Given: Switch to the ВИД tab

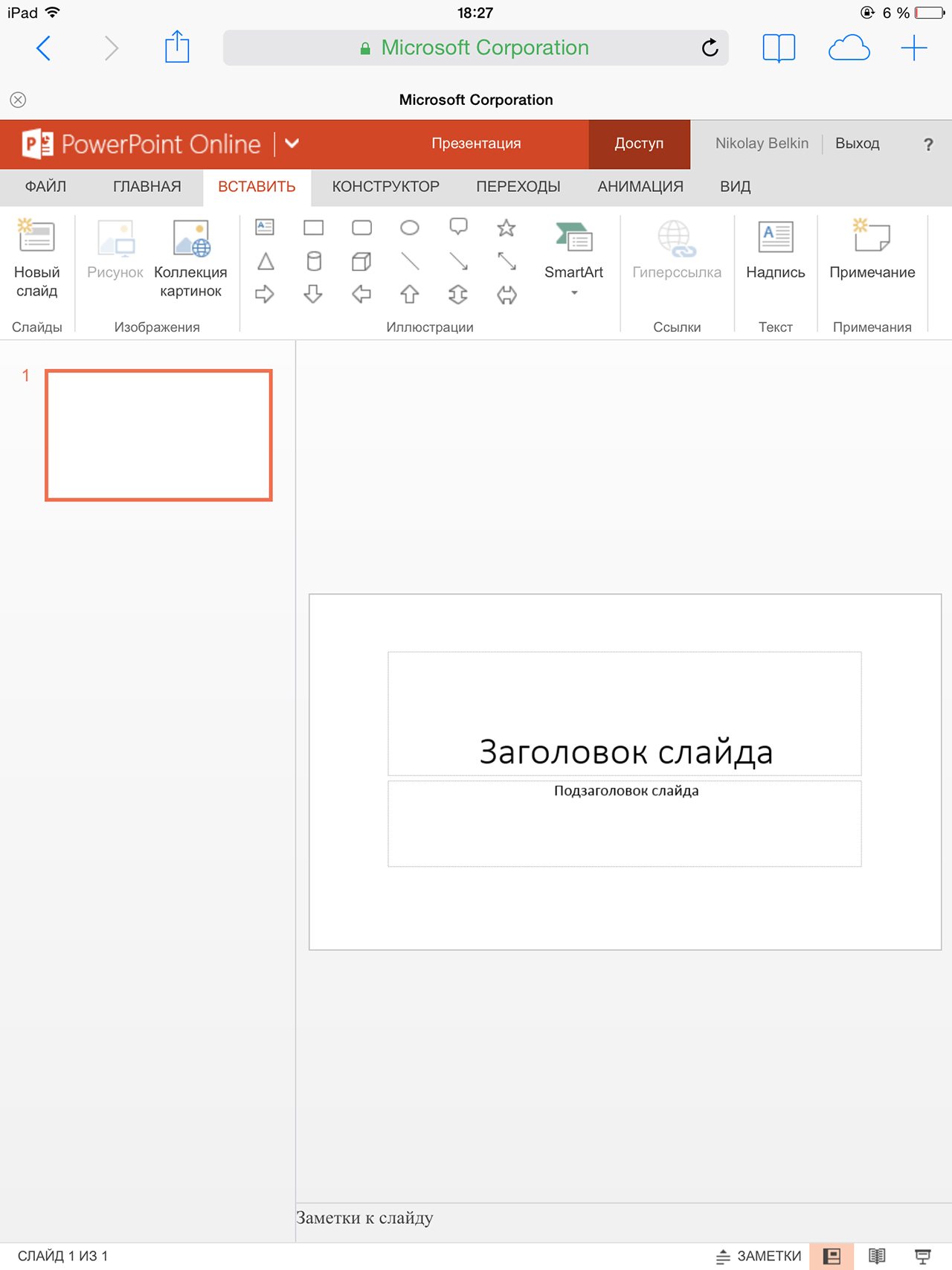Looking at the screenshot, I should 735,187.
